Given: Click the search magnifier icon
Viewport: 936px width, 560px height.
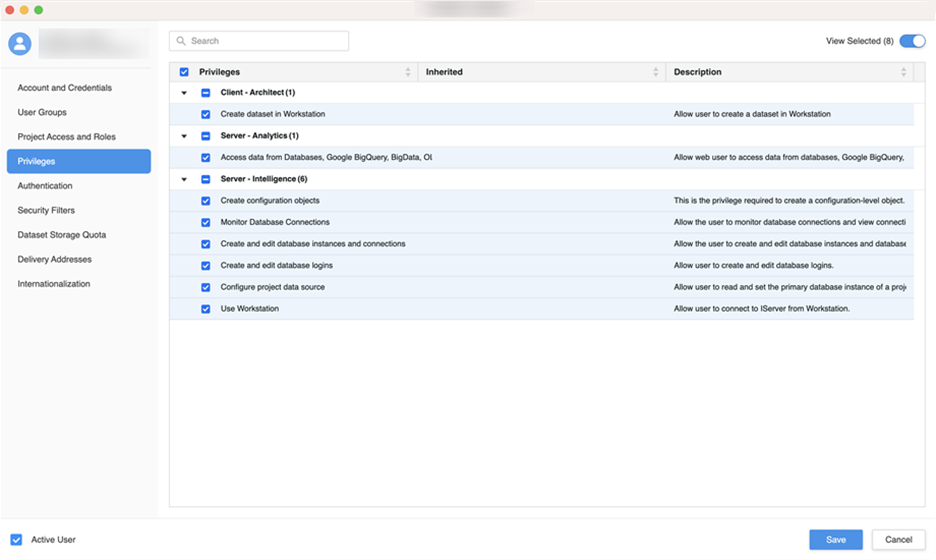Looking at the screenshot, I should pos(181,41).
